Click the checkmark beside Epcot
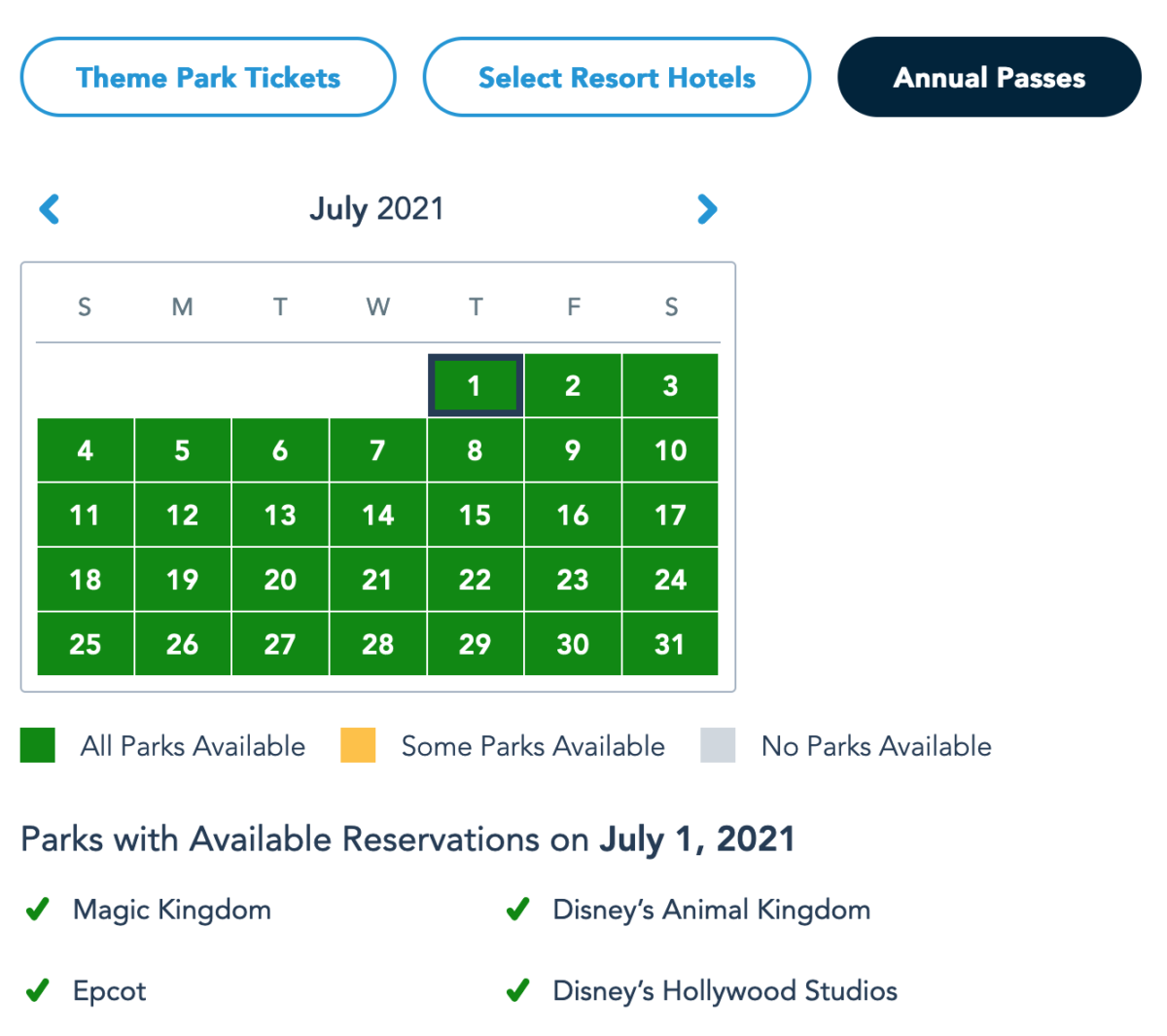Screen dimensions: 1167x1036 pyautogui.click(x=38, y=990)
